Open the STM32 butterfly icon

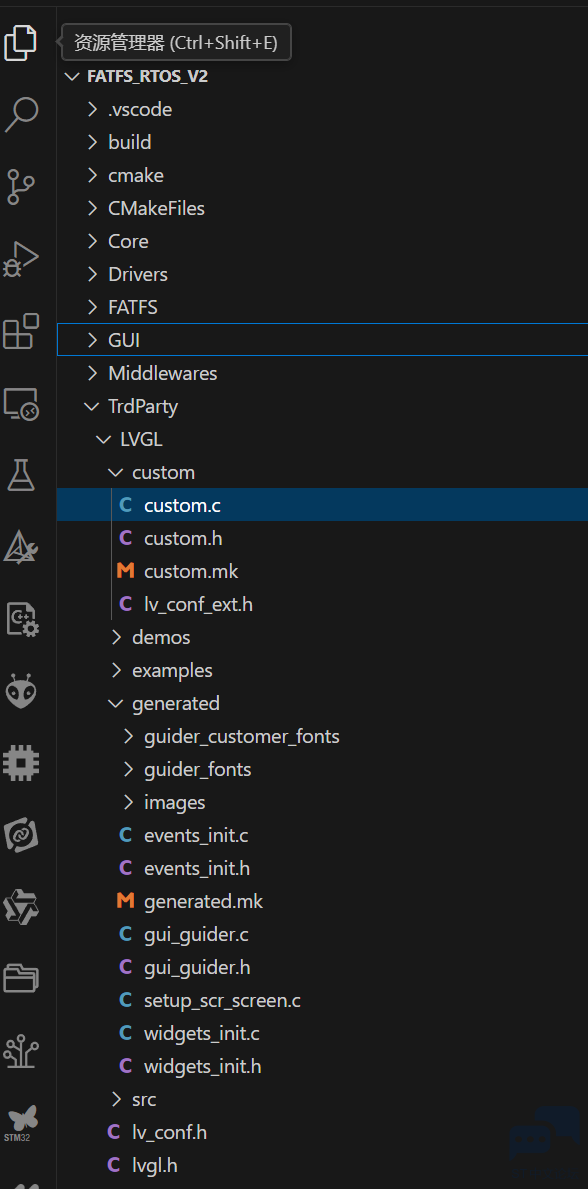pos(21,1122)
